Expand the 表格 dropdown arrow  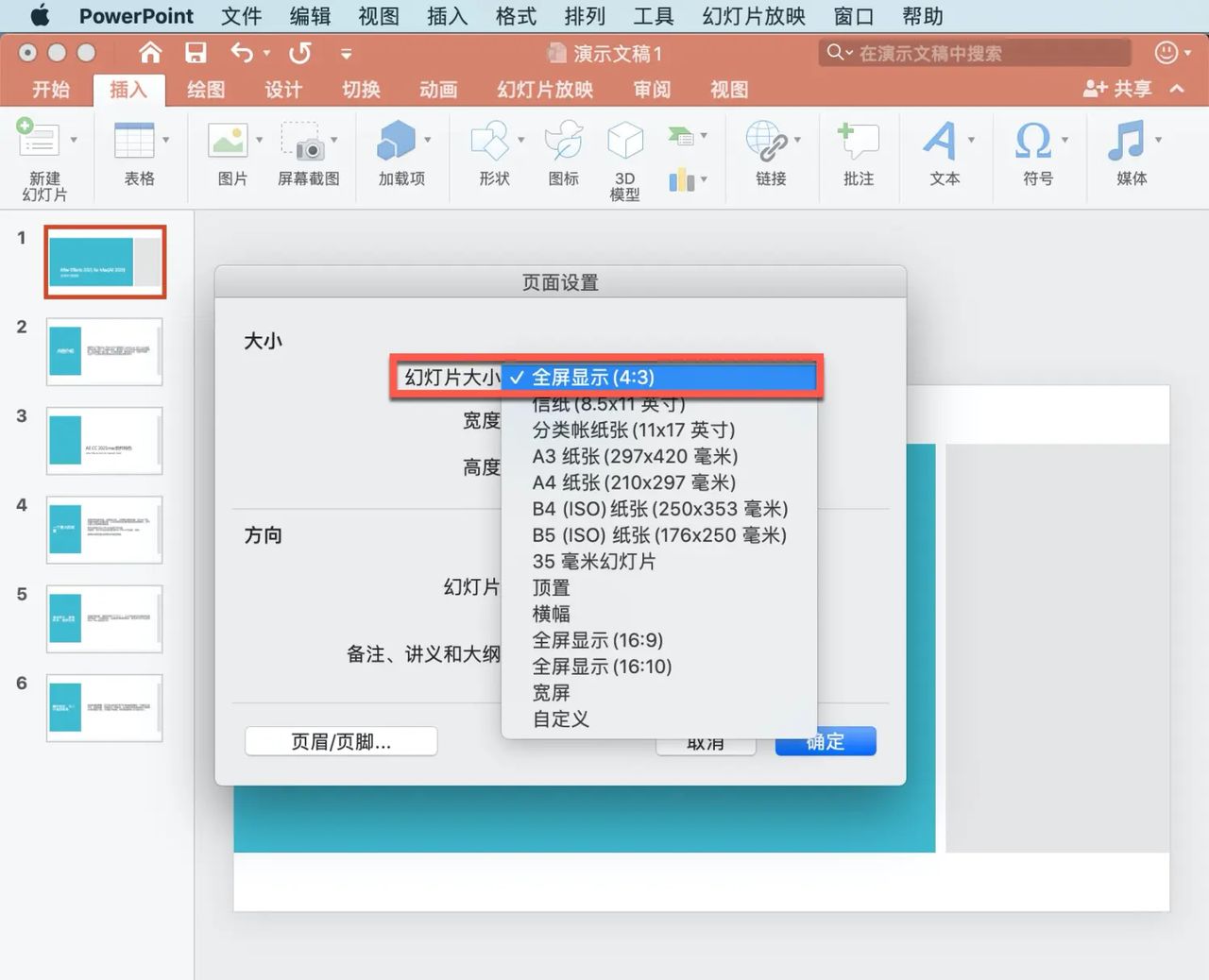coord(166,140)
